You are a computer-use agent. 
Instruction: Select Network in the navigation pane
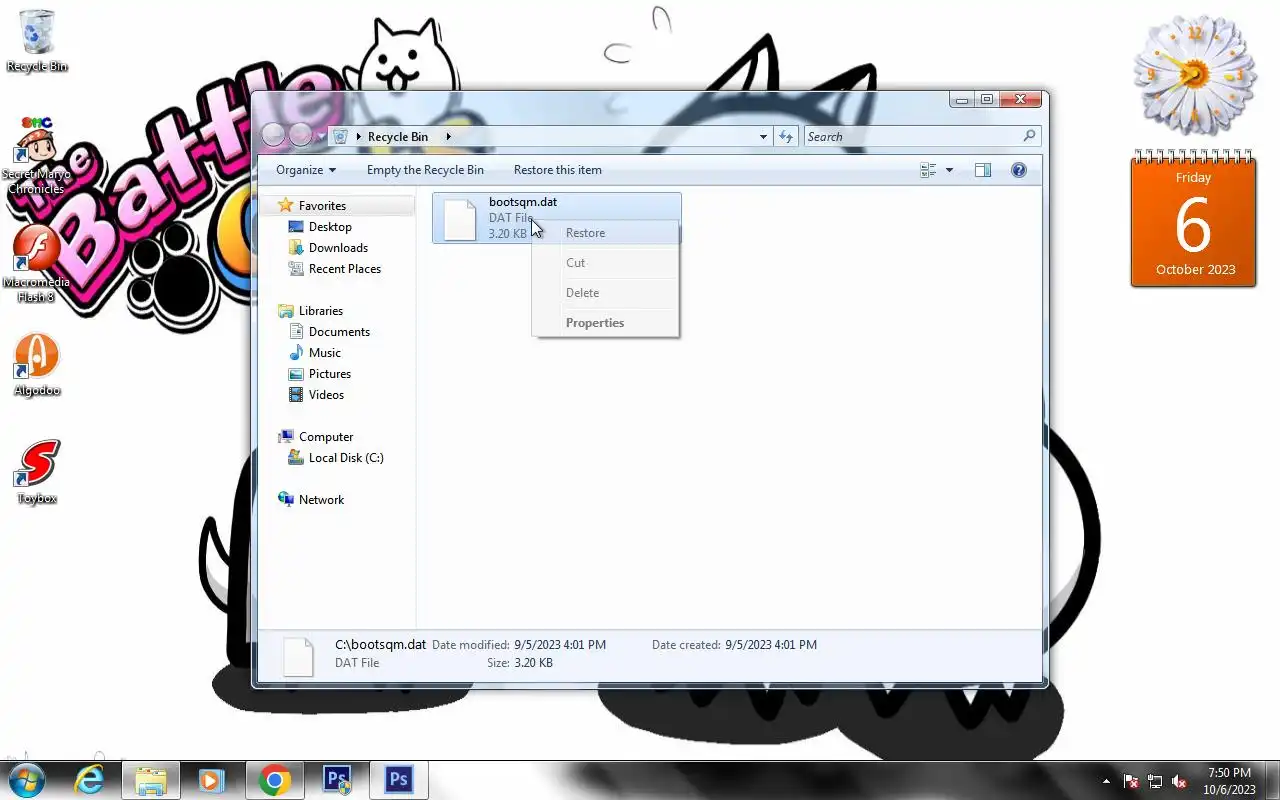point(321,500)
